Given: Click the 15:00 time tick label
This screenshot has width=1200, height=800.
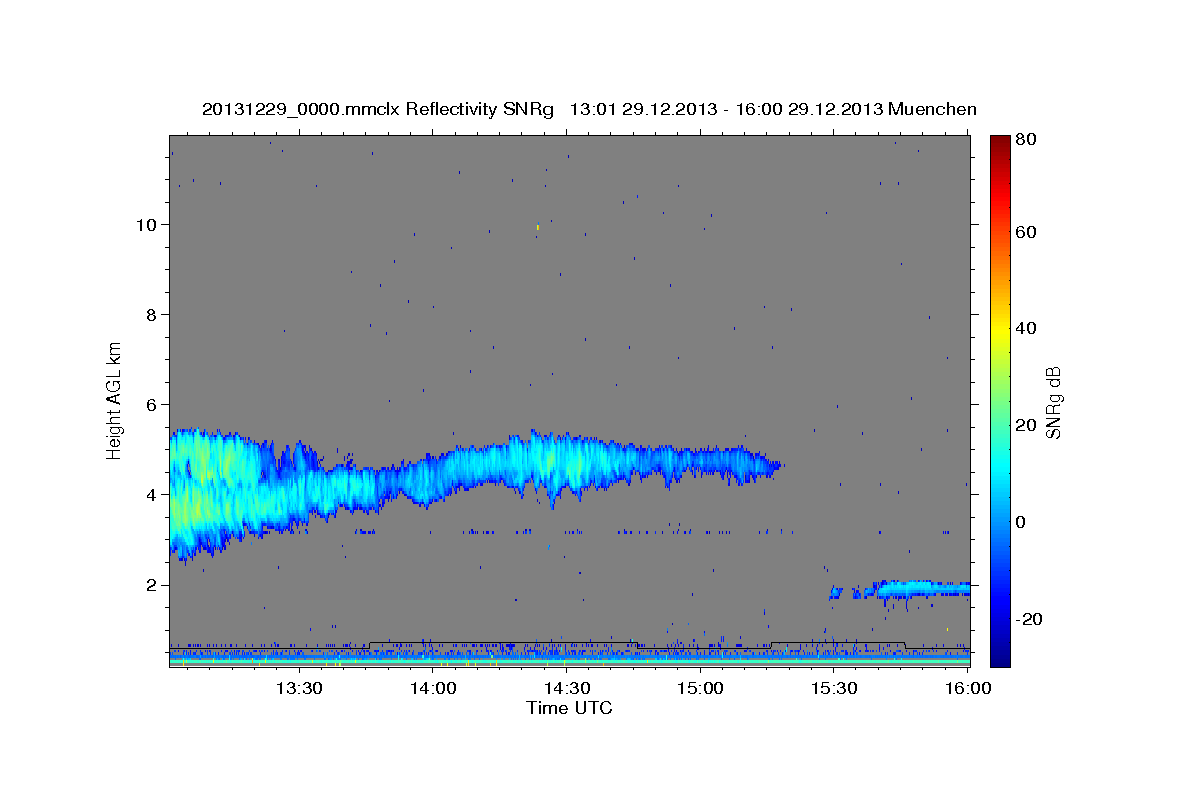Looking at the screenshot, I should click(x=700, y=688).
